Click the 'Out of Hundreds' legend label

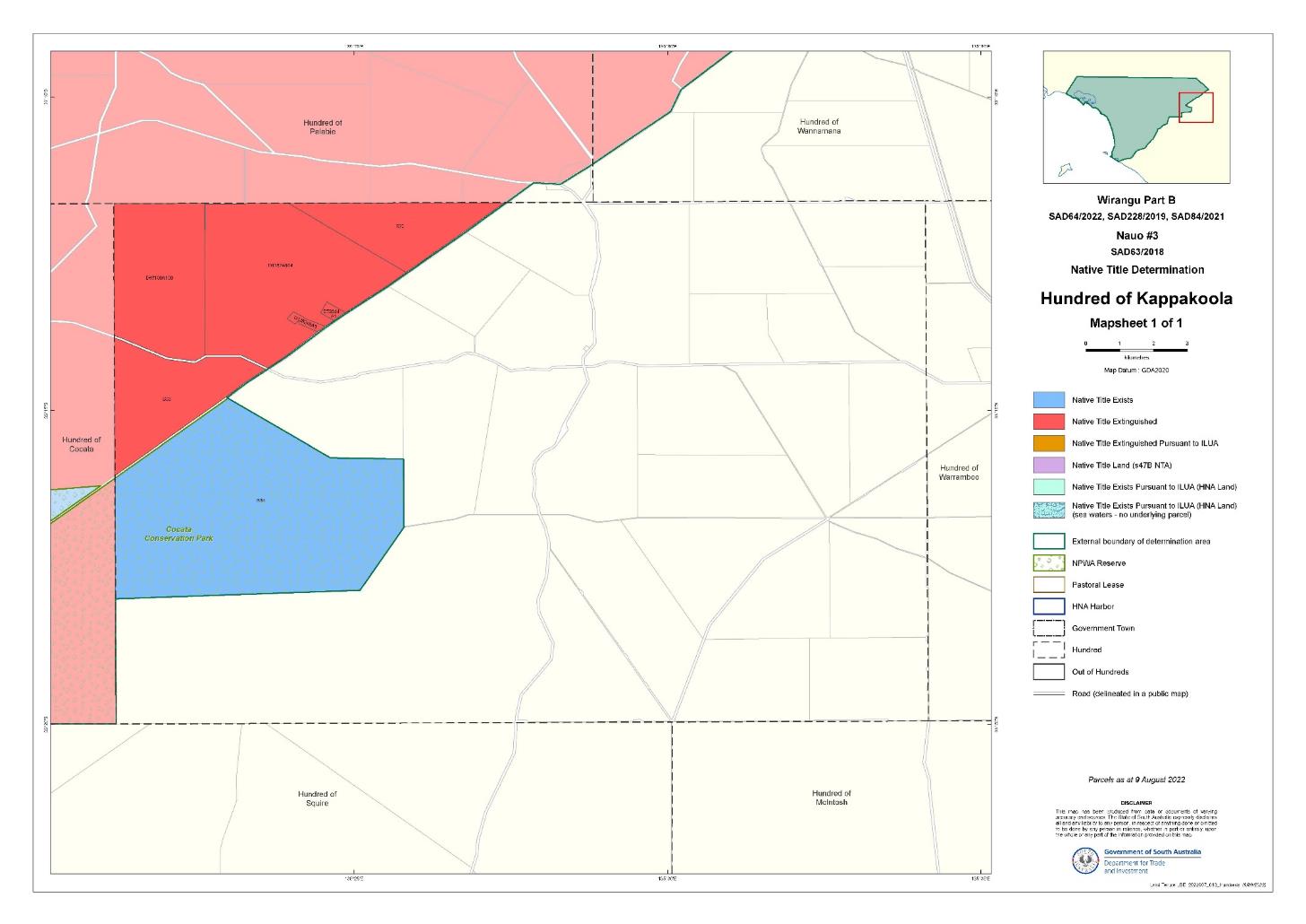pyautogui.click(x=1101, y=672)
